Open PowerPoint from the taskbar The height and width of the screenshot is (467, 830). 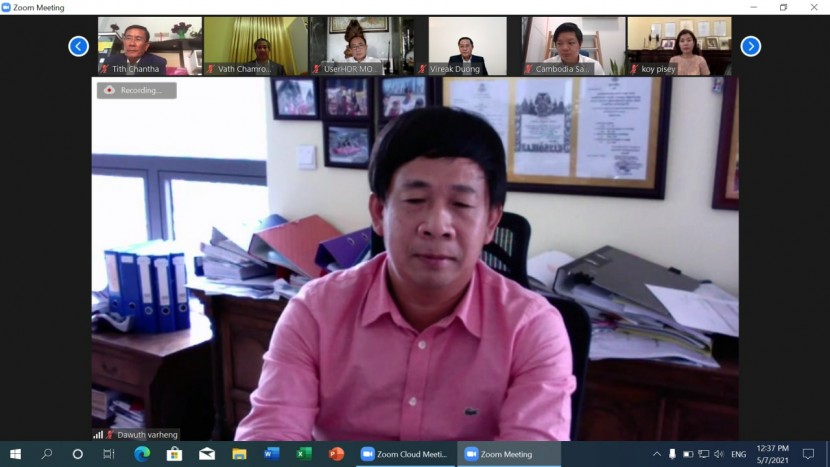[x=336, y=454]
